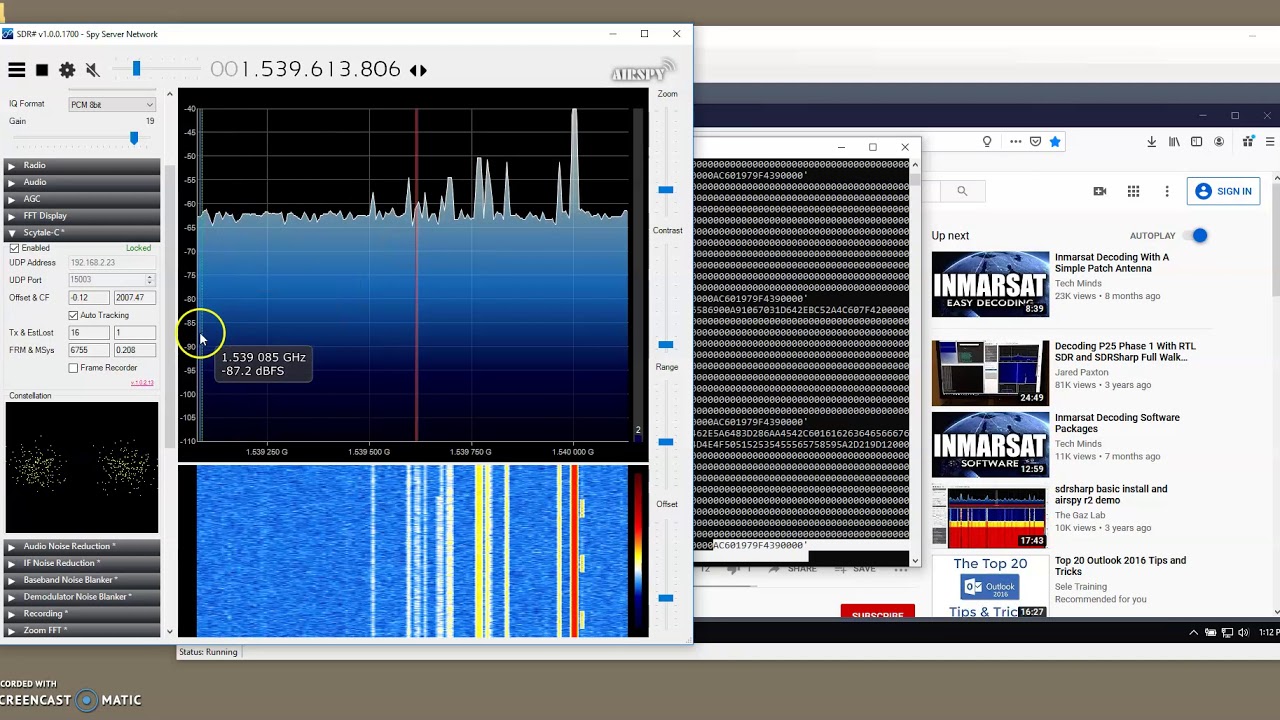Enable the Frame Recorder checkbox
The width and height of the screenshot is (1280, 720).
(73, 368)
